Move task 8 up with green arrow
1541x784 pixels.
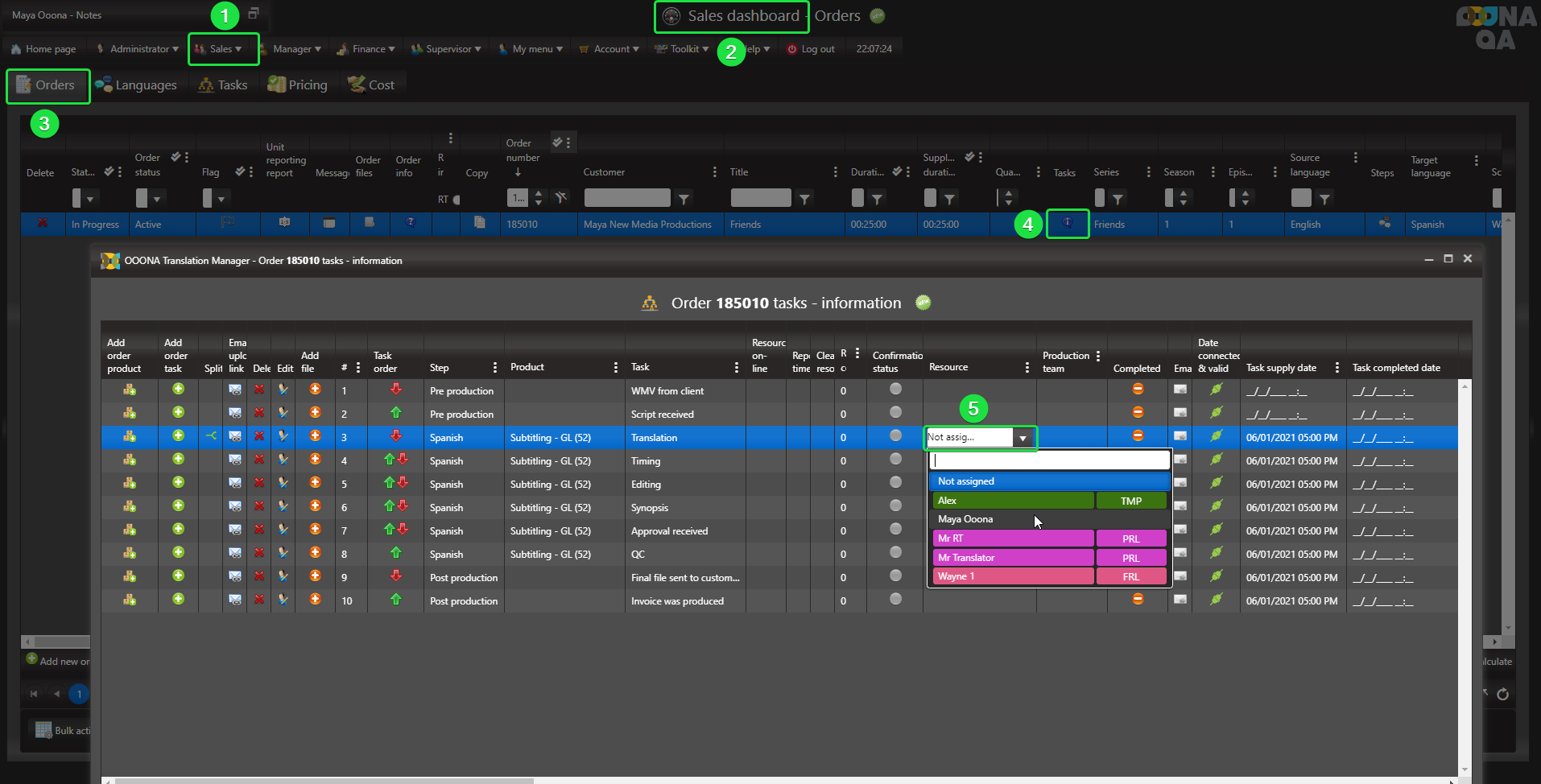[395, 553]
